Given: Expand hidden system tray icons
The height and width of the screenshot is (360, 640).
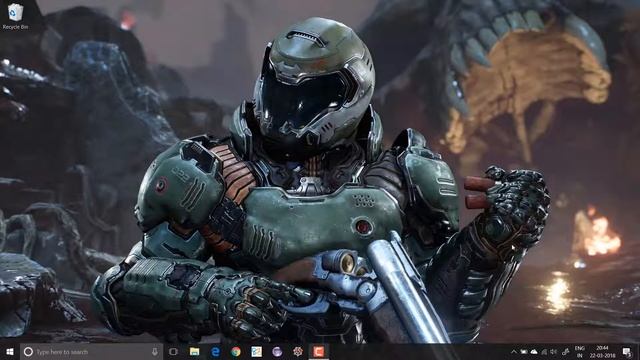Looking at the screenshot, I should [514, 351].
